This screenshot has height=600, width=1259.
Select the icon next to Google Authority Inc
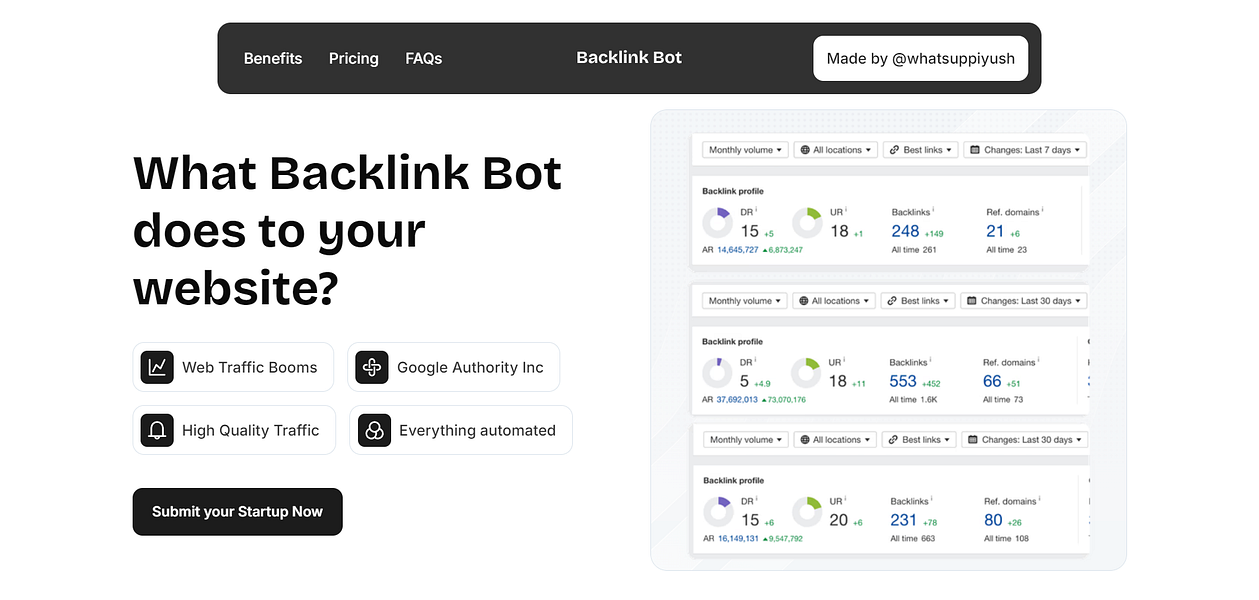click(371, 367)
